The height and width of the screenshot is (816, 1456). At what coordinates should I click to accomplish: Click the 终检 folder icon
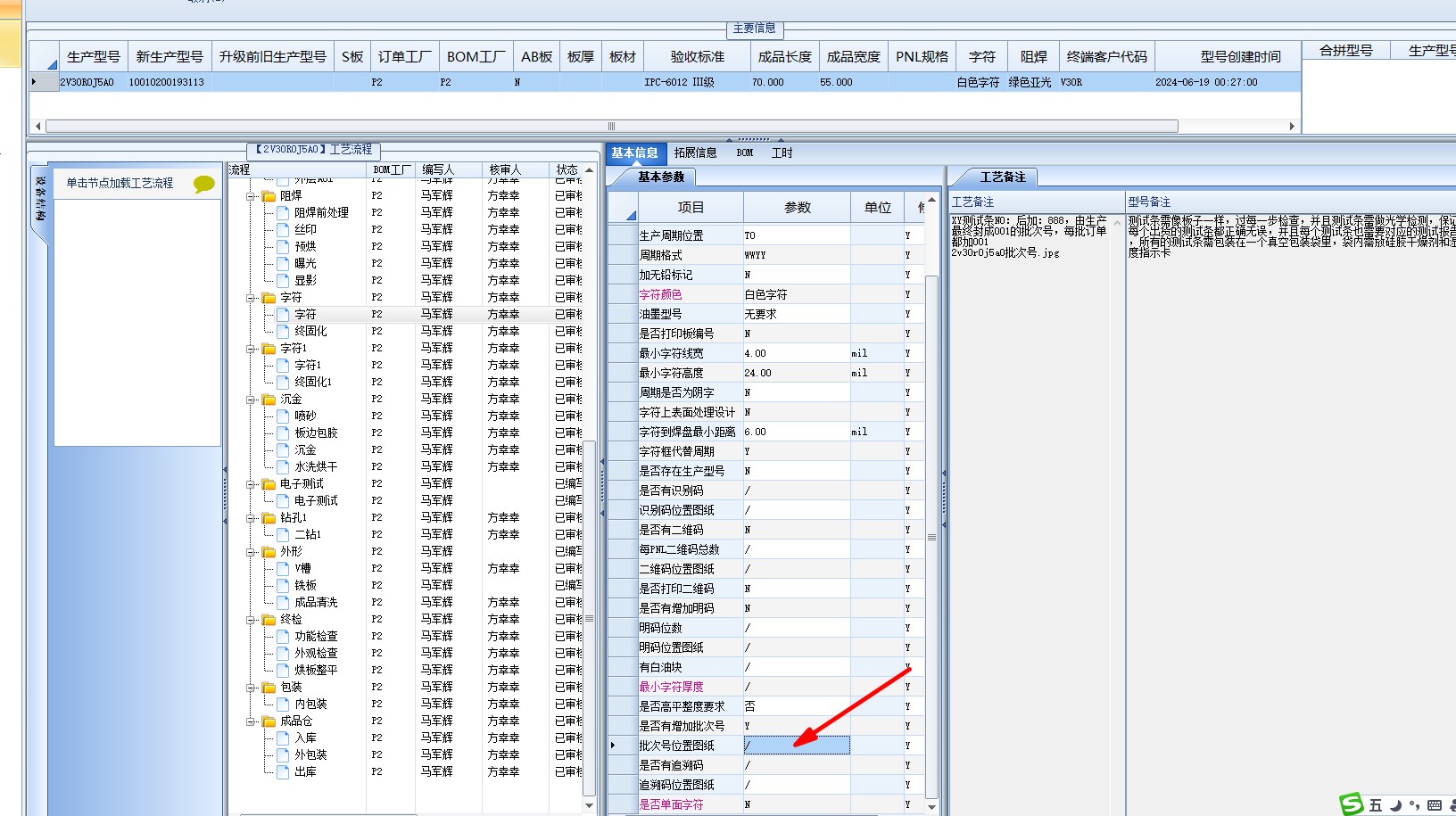coord(269,620)
